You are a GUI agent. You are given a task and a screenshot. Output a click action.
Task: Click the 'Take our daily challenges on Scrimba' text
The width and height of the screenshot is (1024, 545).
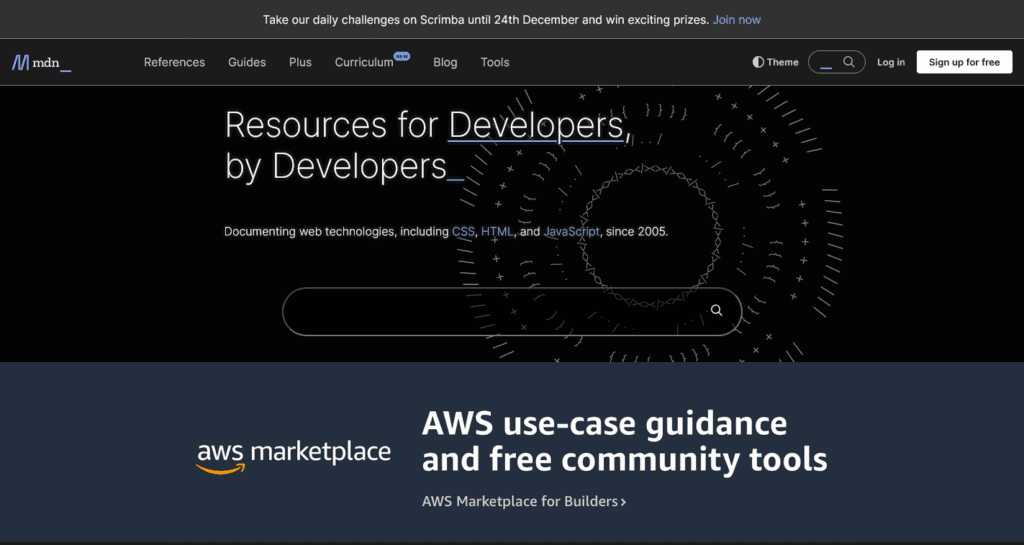[x=364, y=20]
